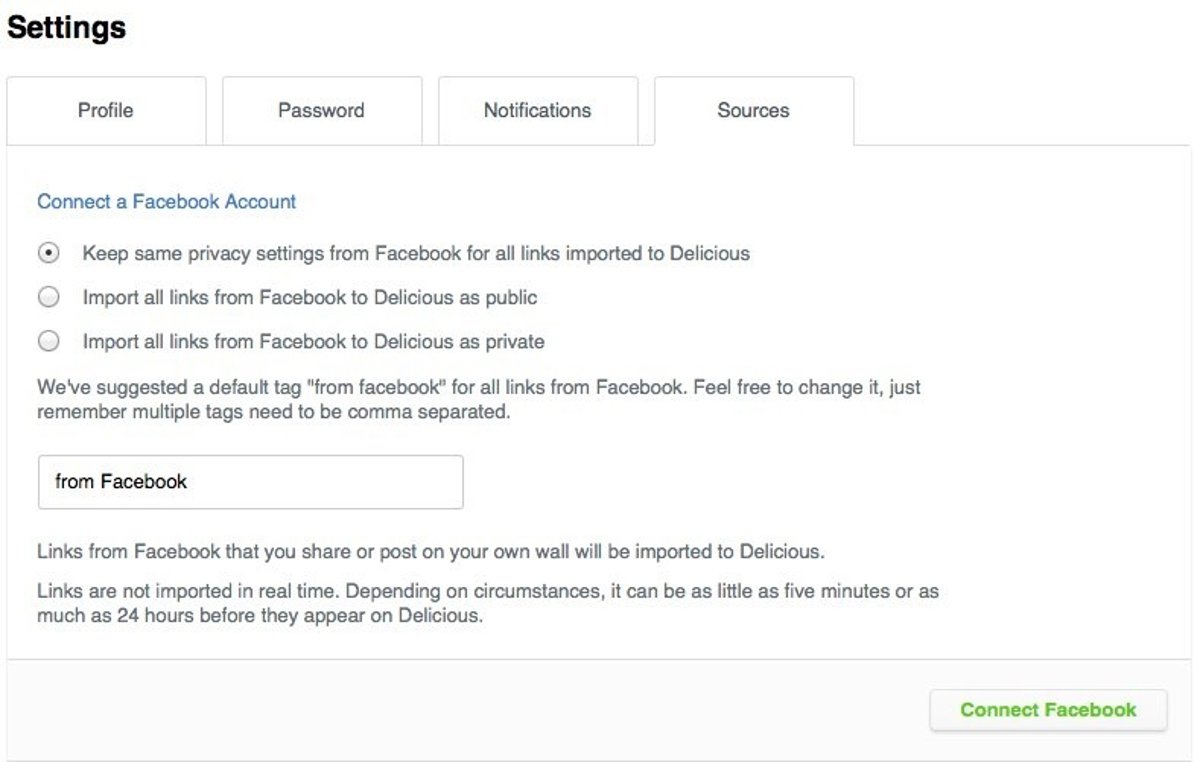Click the 'not imported in real time' paragraph

(487, 603)
